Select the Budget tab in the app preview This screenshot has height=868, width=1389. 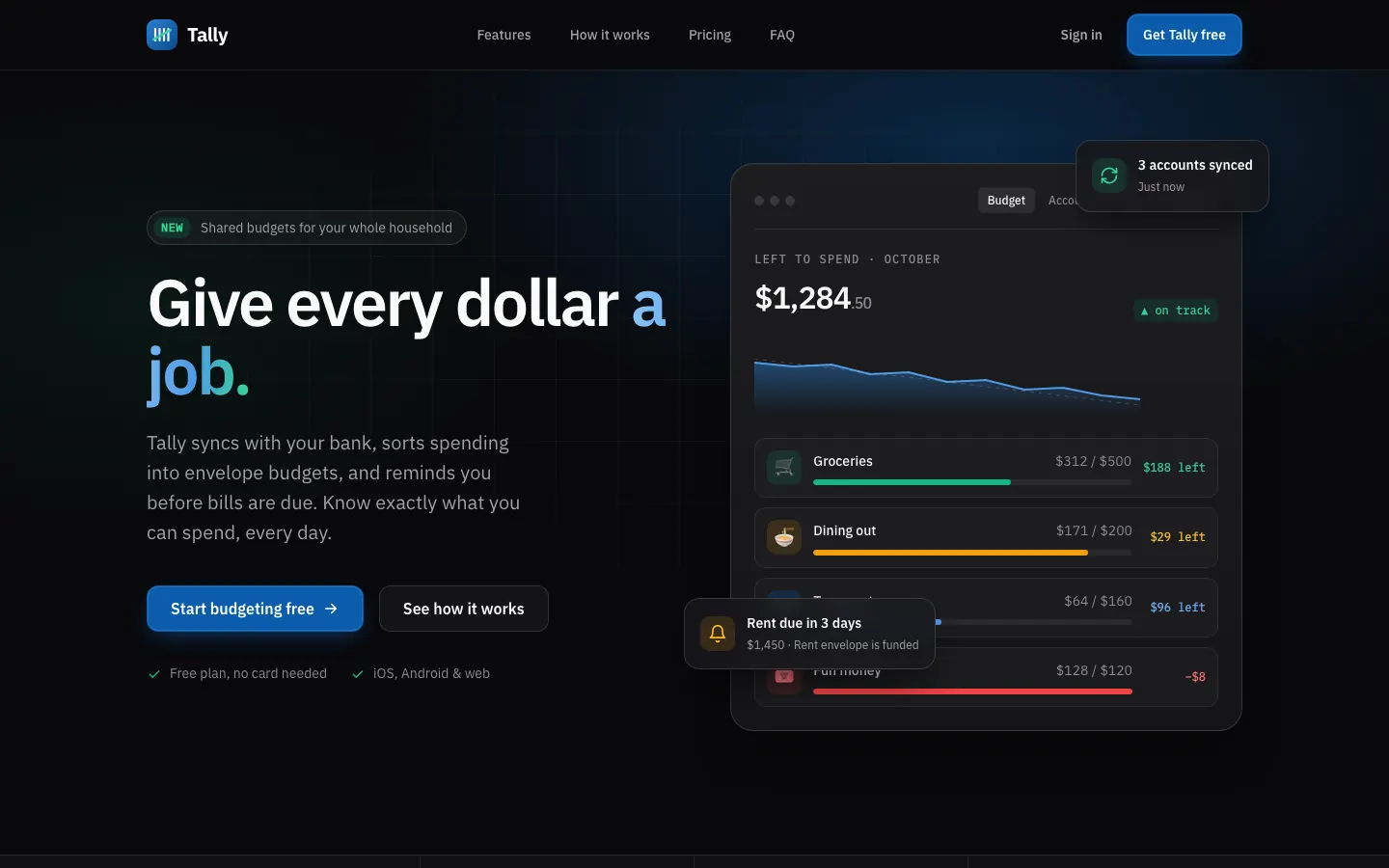(1006, 201)
